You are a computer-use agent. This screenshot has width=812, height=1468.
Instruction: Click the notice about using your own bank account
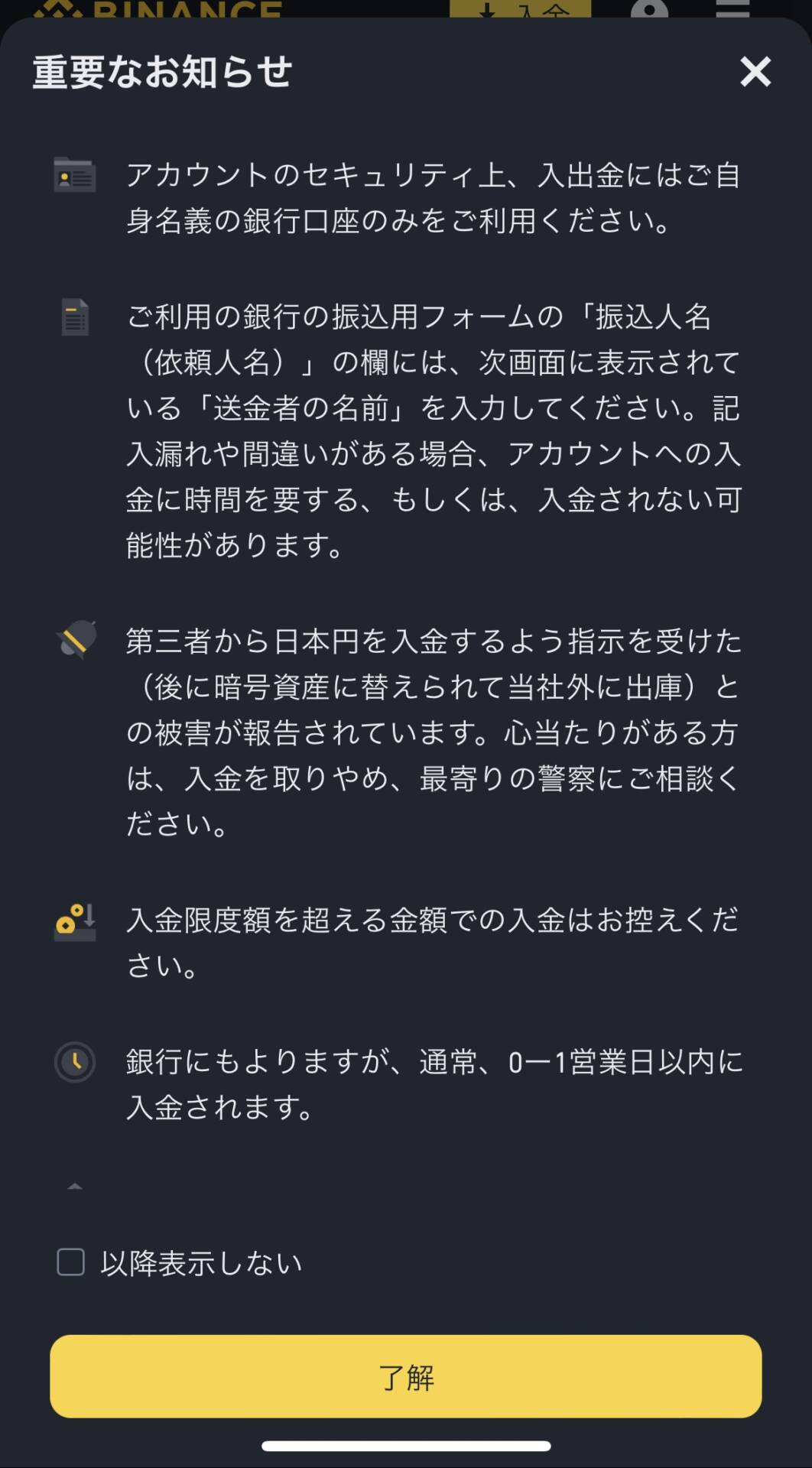click(x=433, y=198)
